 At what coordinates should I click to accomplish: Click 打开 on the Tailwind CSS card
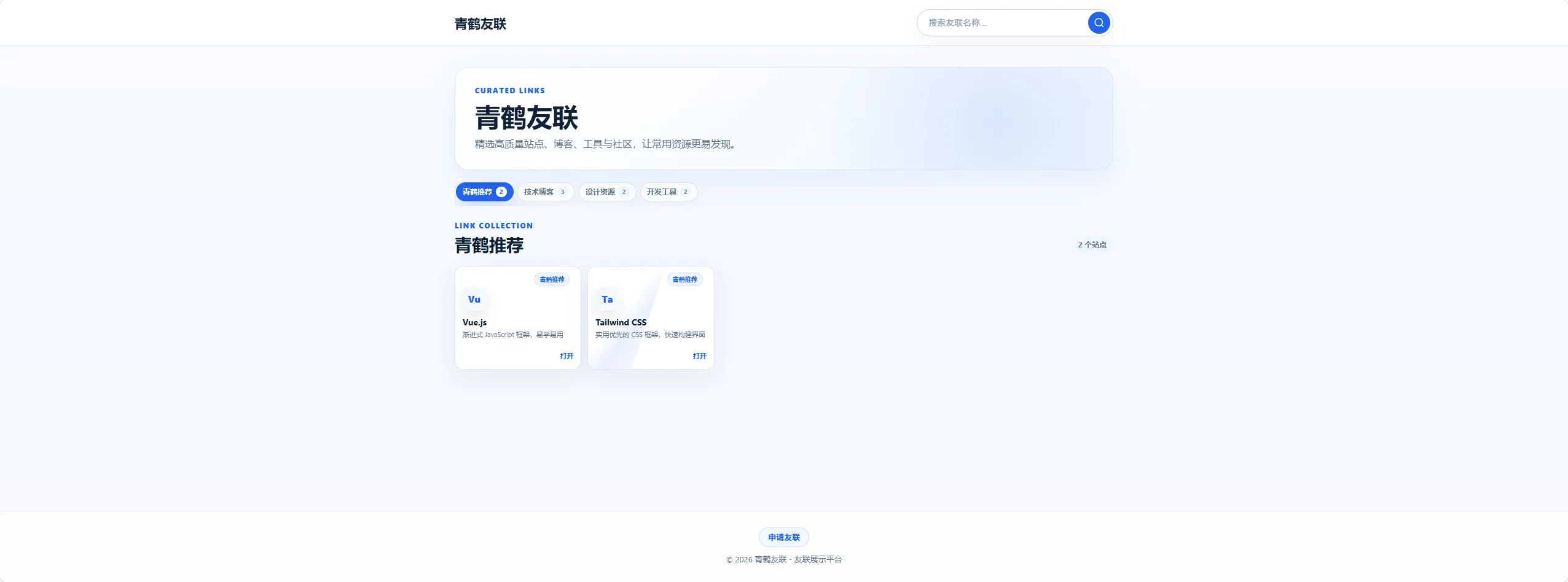[699, 356]
